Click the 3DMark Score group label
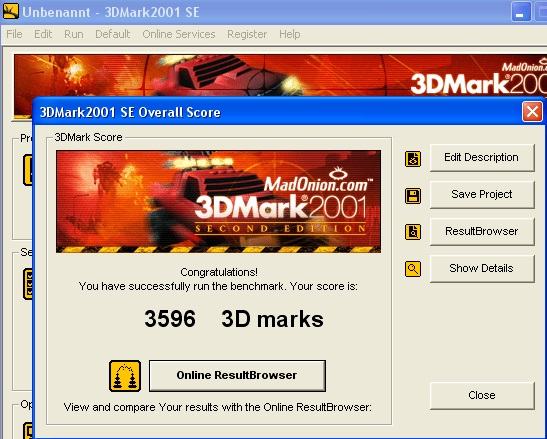The height and width of the screenshot is (439, 547). 88,137
